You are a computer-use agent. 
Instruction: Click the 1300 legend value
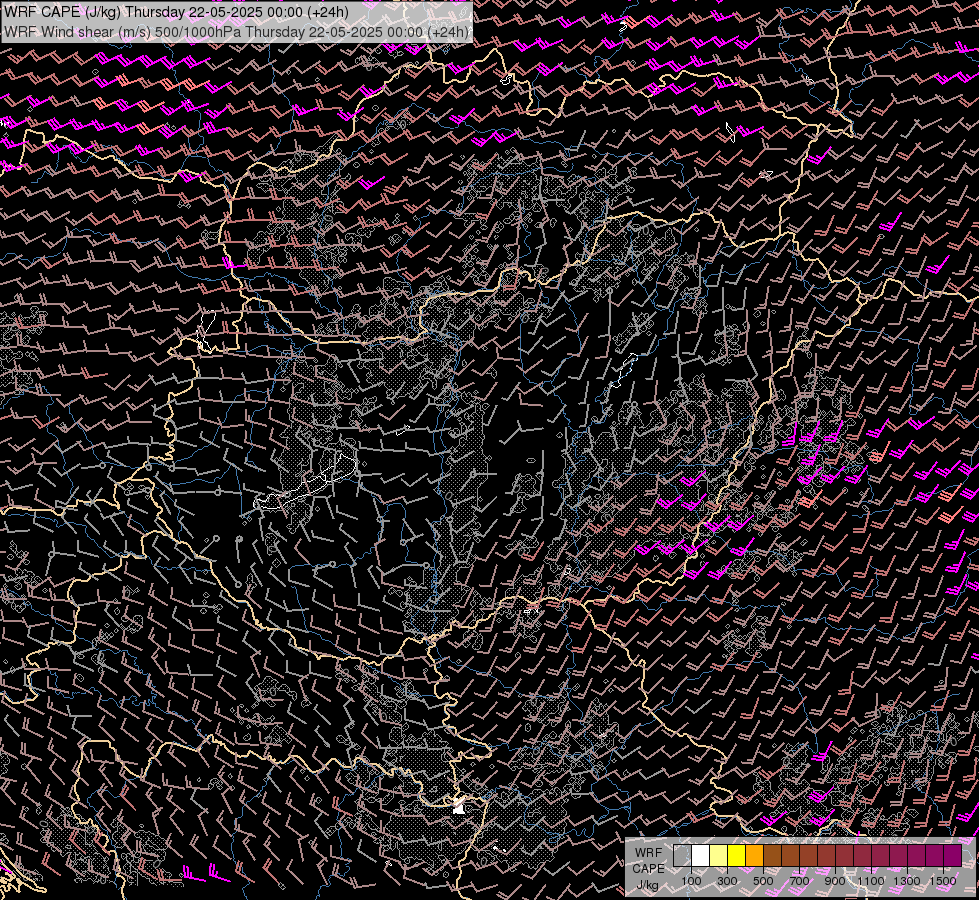(907, 881)
